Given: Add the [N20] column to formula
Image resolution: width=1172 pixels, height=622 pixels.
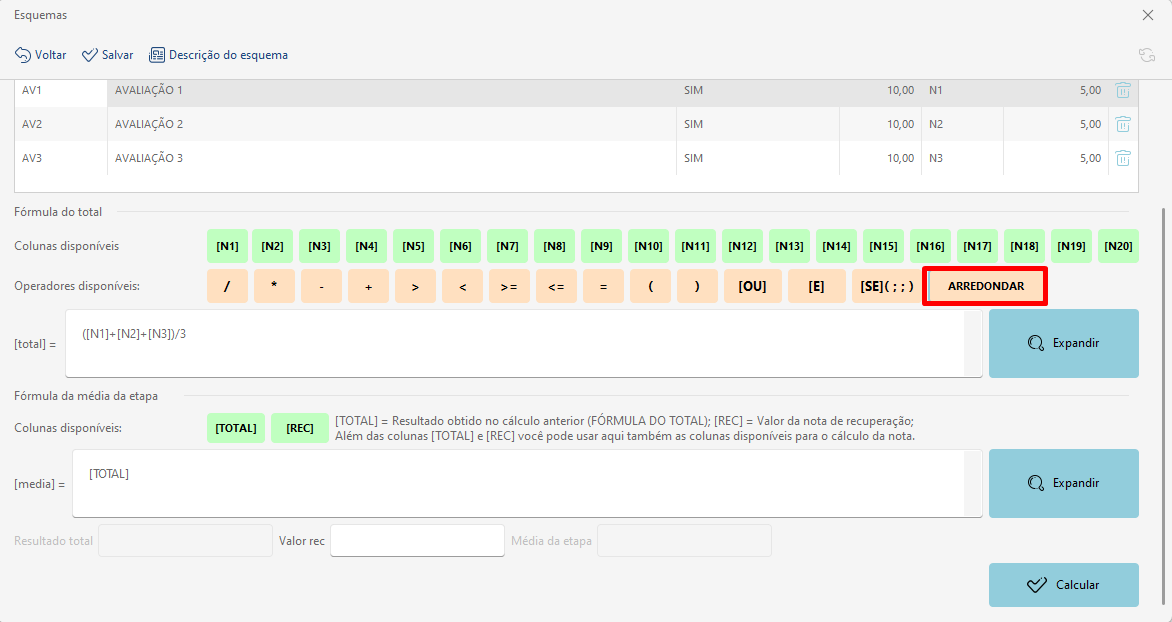Looking at the screenshot, I should tap(1118, 246).
